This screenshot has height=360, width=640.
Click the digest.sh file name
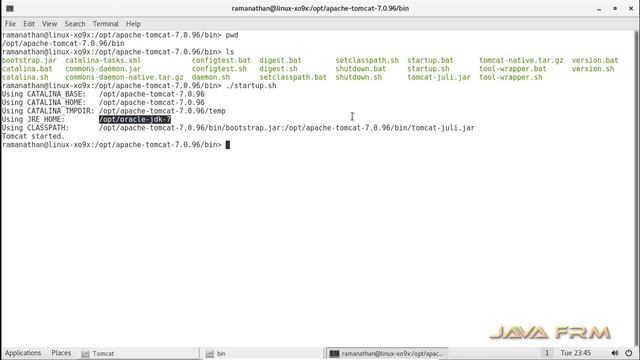click(278, 69)
